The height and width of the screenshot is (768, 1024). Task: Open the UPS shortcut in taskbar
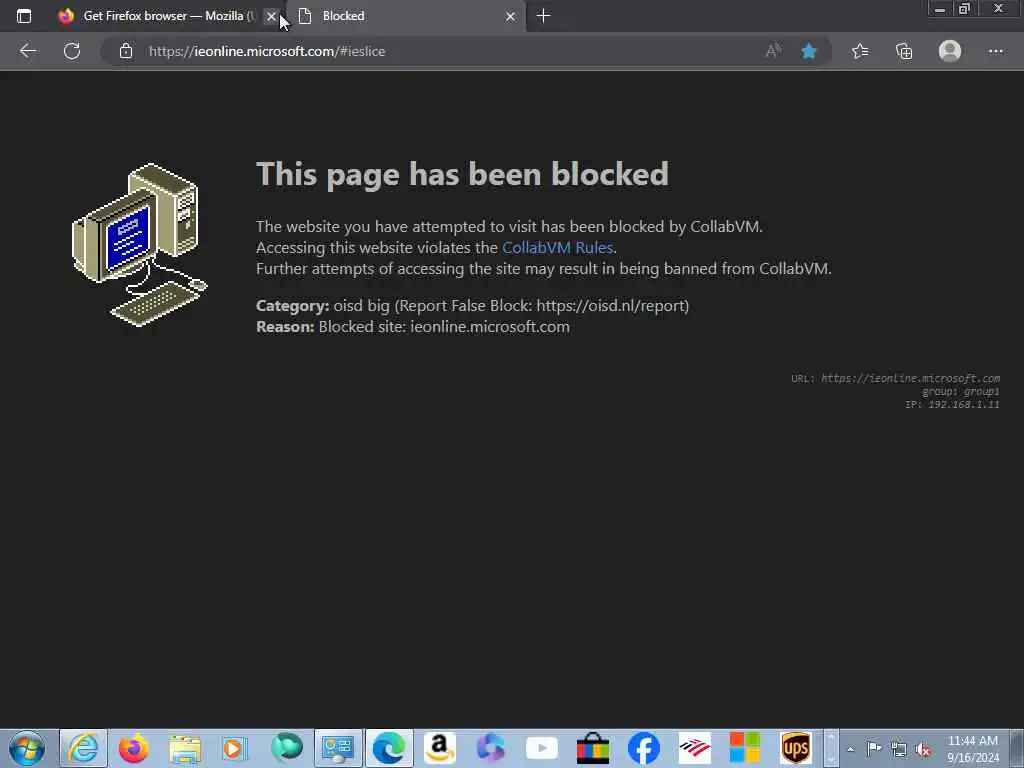coord(795,748)
